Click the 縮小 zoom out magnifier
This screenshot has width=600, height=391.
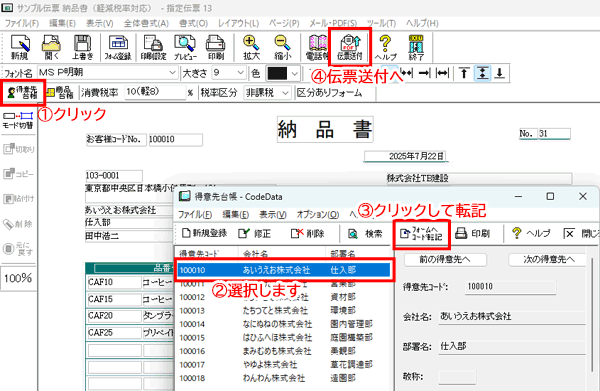pos(282,47)
